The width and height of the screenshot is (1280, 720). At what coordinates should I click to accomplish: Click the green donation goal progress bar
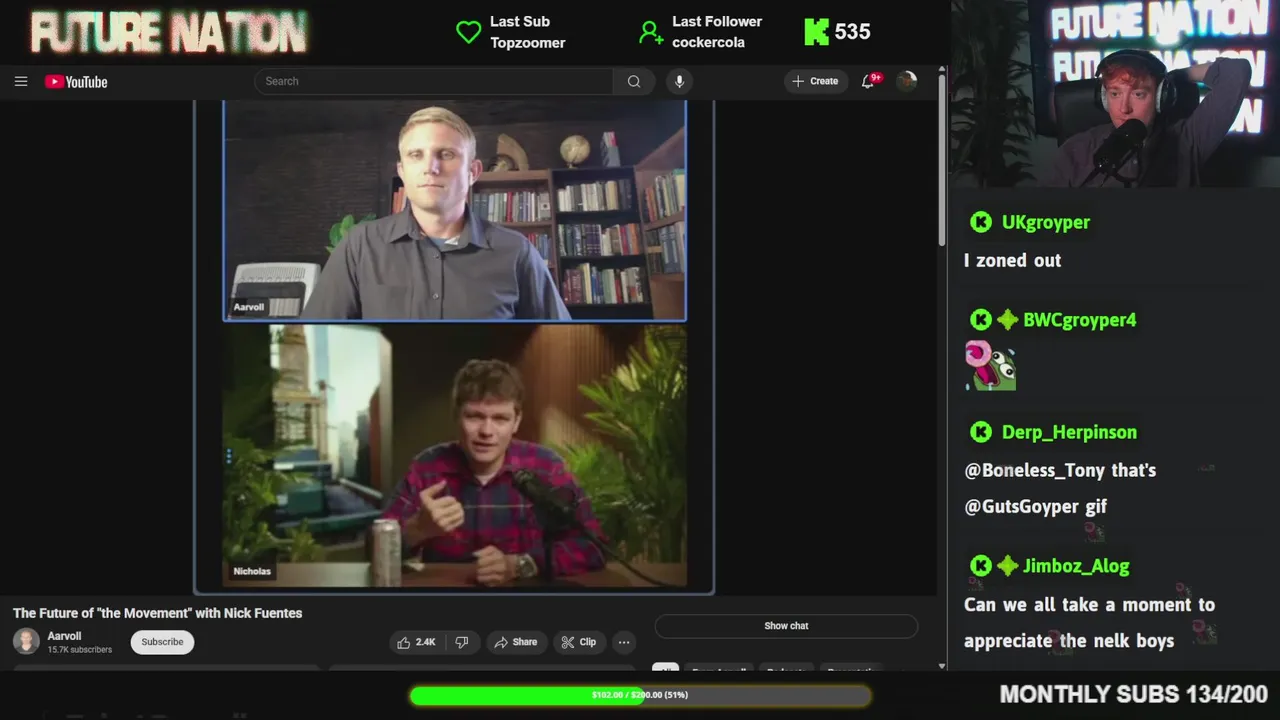640,695
